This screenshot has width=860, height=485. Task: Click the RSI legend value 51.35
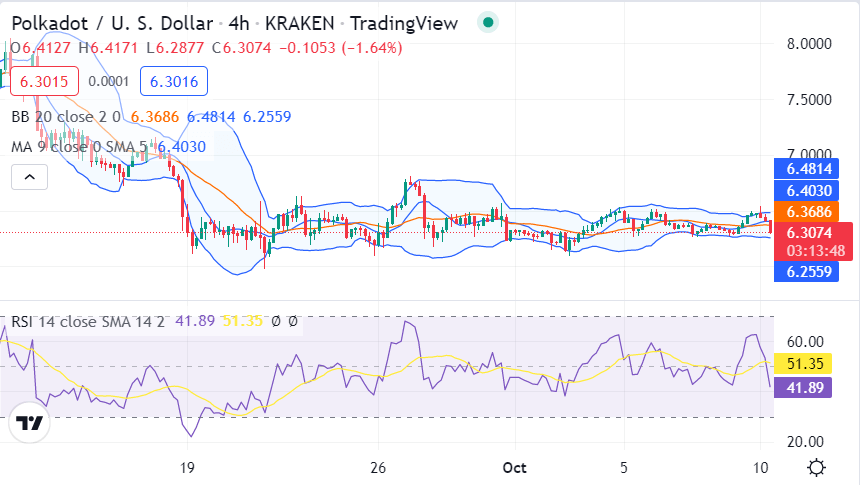pyautogui.click(x=242, y=321)
